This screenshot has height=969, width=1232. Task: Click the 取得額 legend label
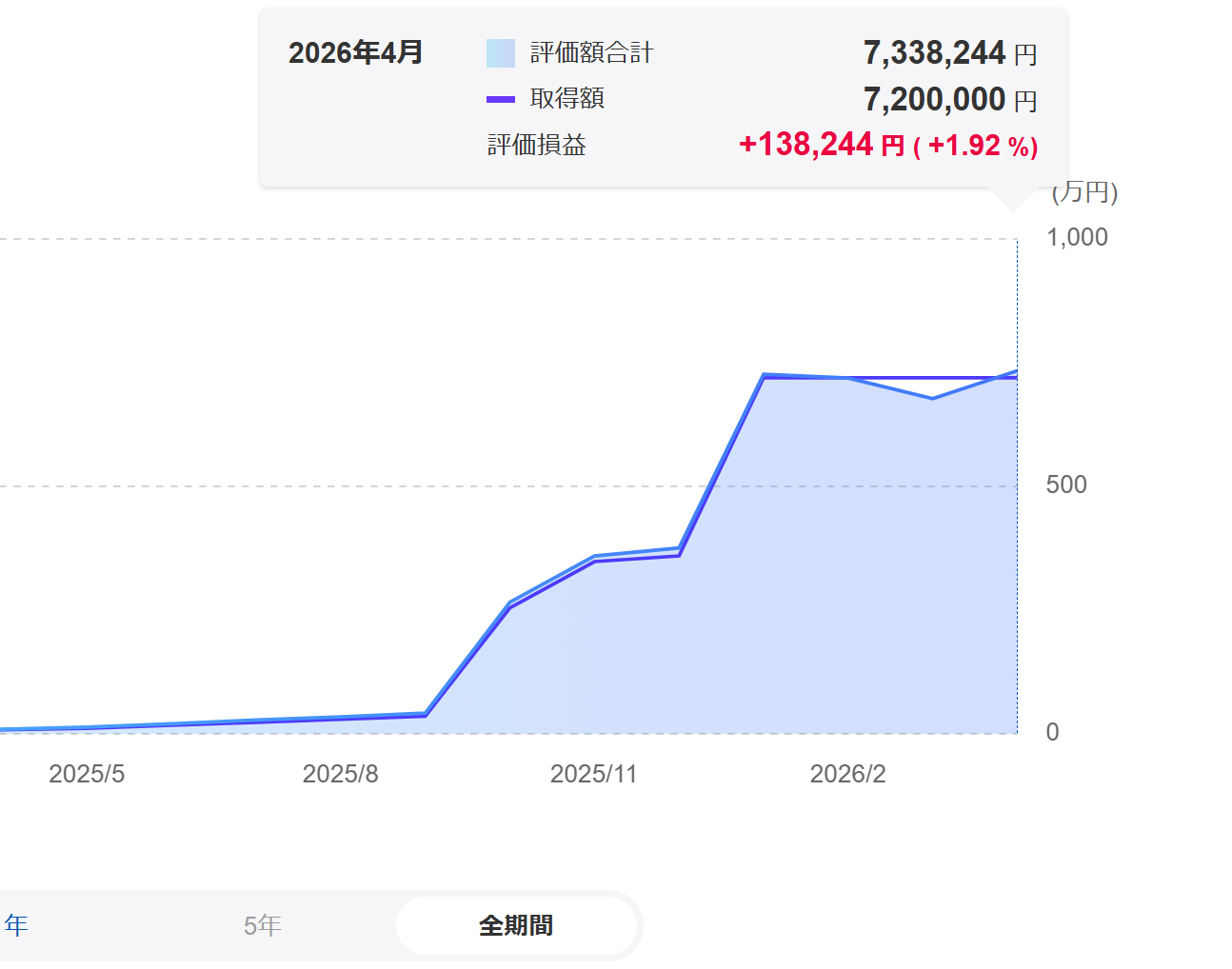[567, 99]
